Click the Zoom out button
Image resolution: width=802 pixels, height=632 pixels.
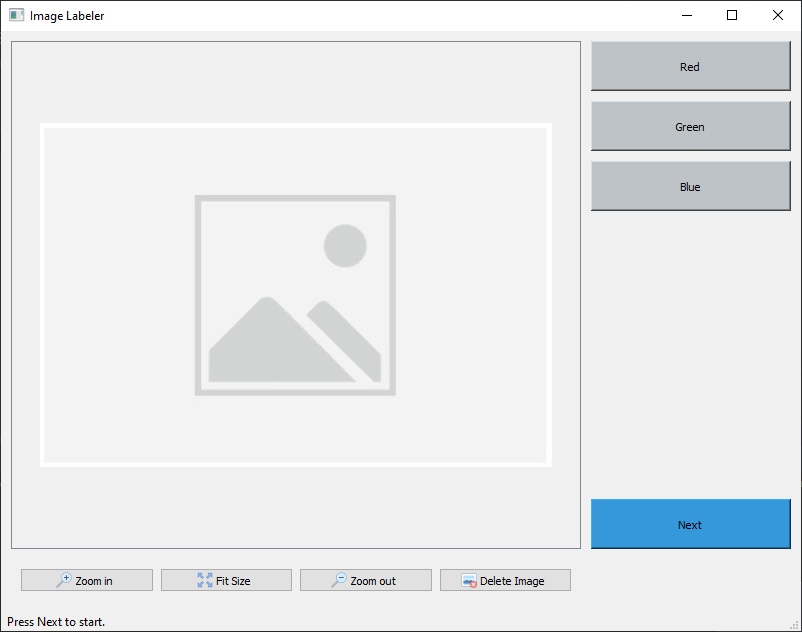tap(366, 580)
